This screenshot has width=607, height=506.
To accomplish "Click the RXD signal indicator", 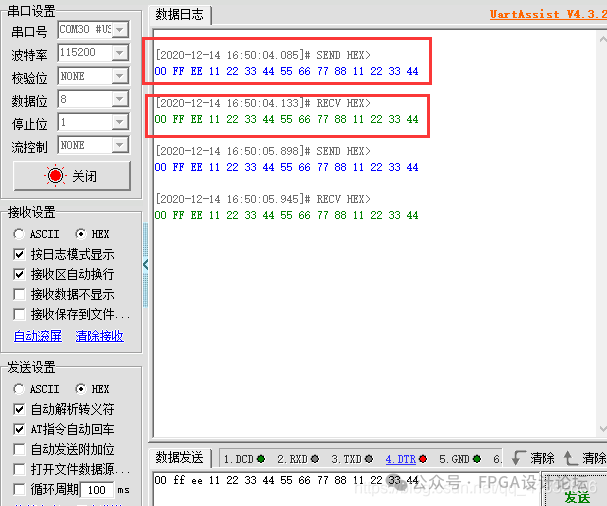I will pos(297,459).
